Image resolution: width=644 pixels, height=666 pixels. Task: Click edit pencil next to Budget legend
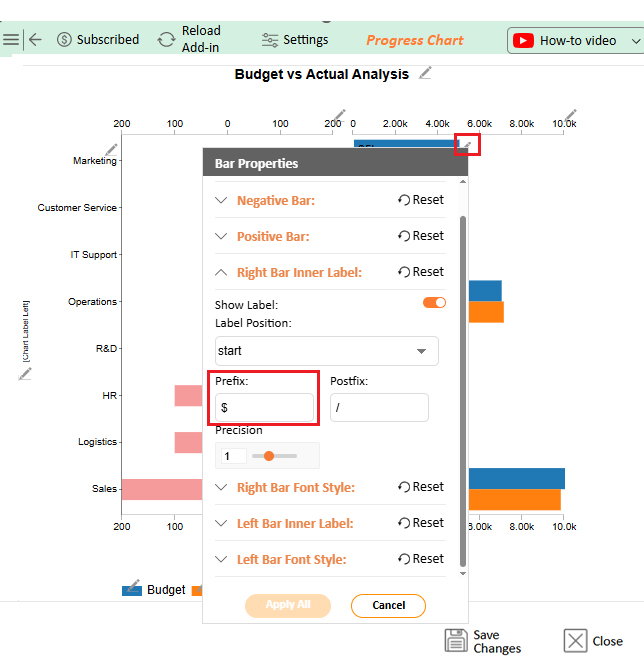pos(132,587)
